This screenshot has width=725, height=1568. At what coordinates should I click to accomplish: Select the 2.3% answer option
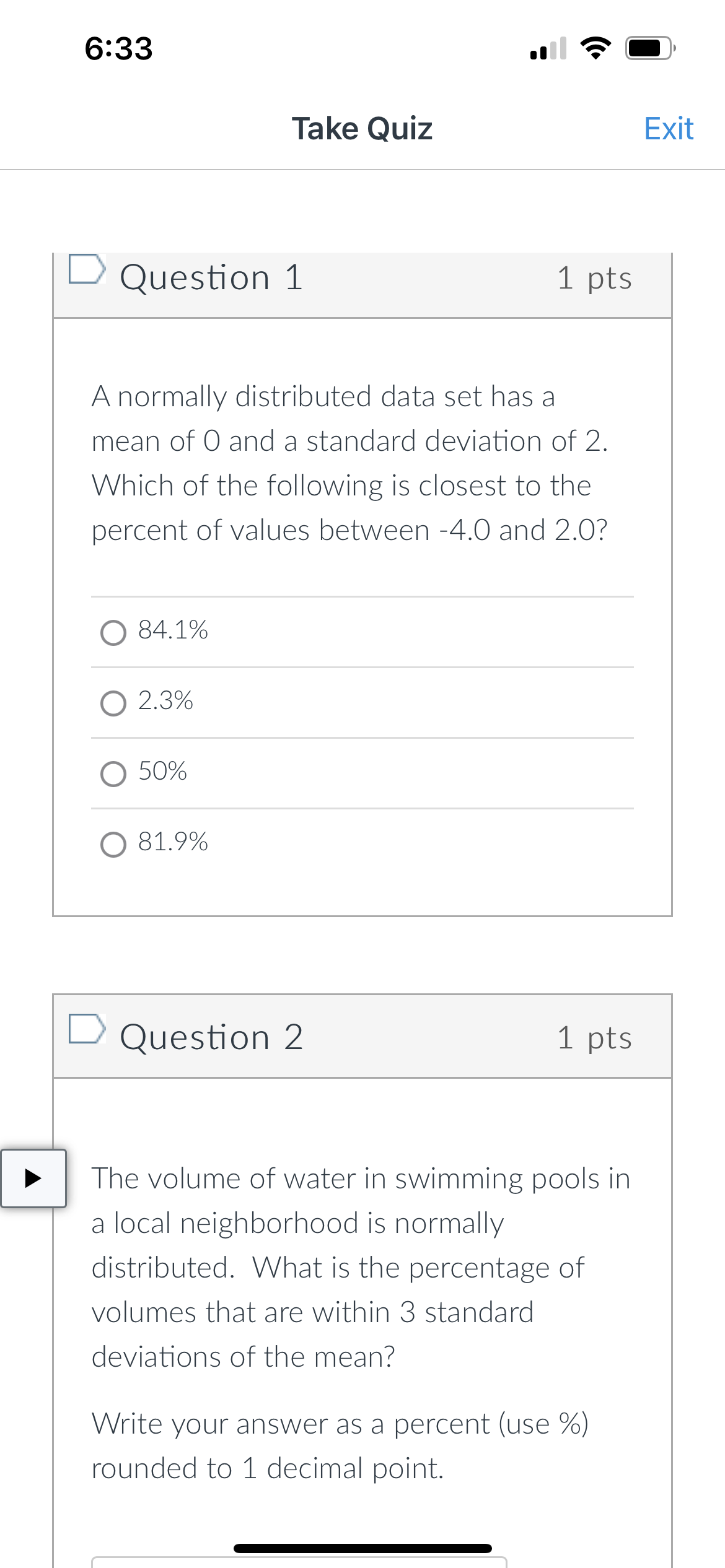113,703
